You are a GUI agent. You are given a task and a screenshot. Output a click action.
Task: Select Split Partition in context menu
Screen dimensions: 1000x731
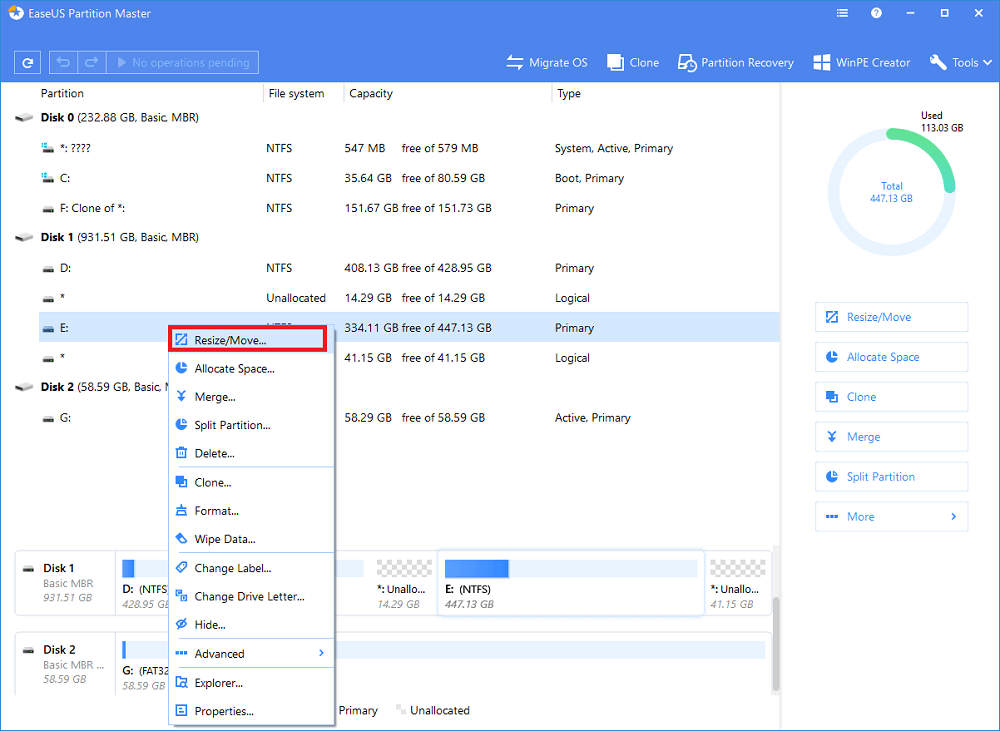coord(252,425)
